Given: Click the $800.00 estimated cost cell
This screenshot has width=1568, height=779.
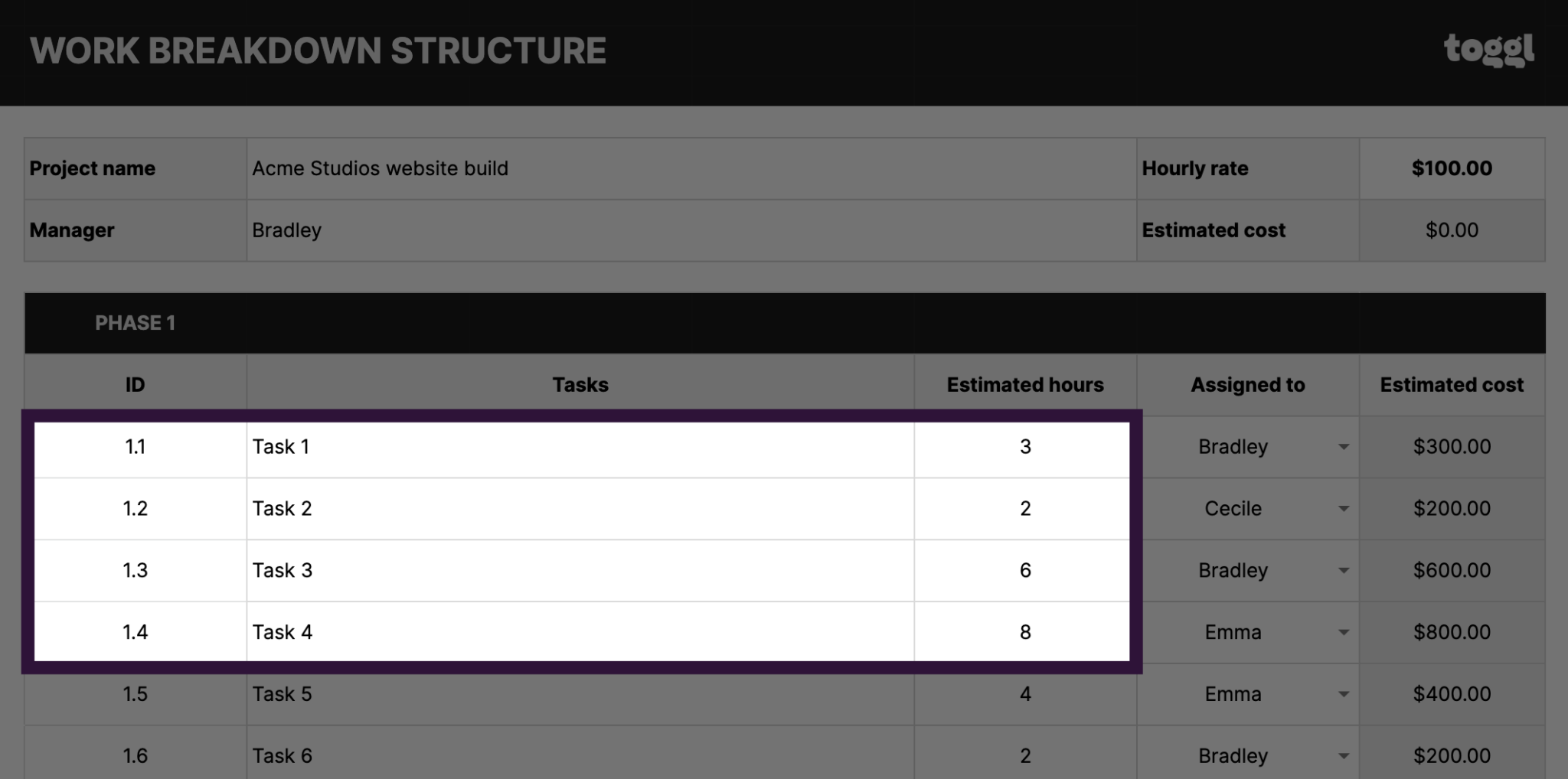Looking at the screenshot, I should coord(1452,633).
